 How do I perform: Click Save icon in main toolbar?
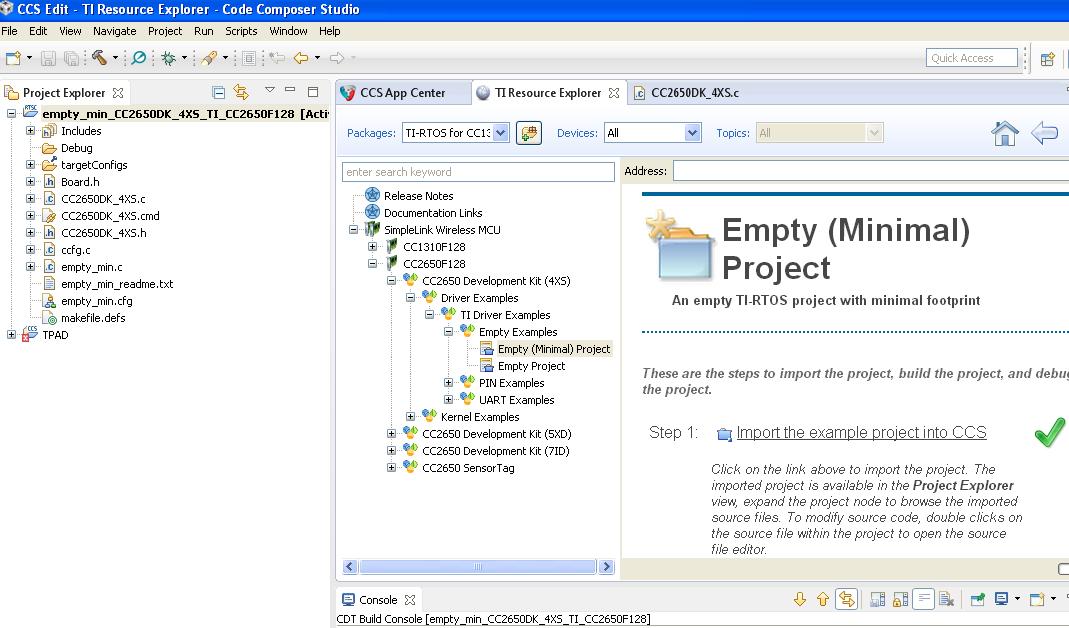click(x=48, y=59)
